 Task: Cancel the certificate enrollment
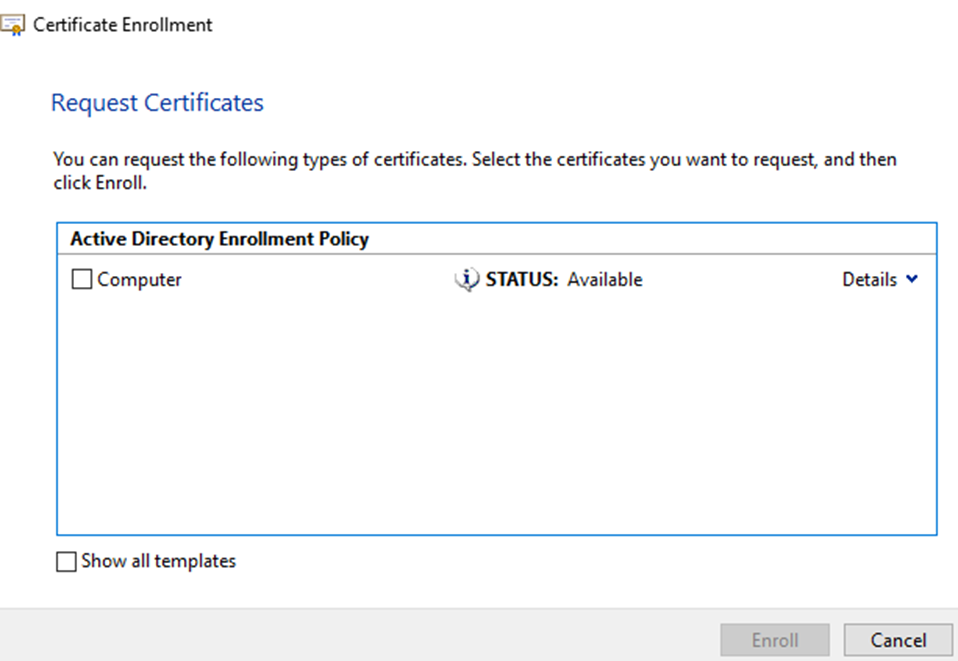point(897,640)
